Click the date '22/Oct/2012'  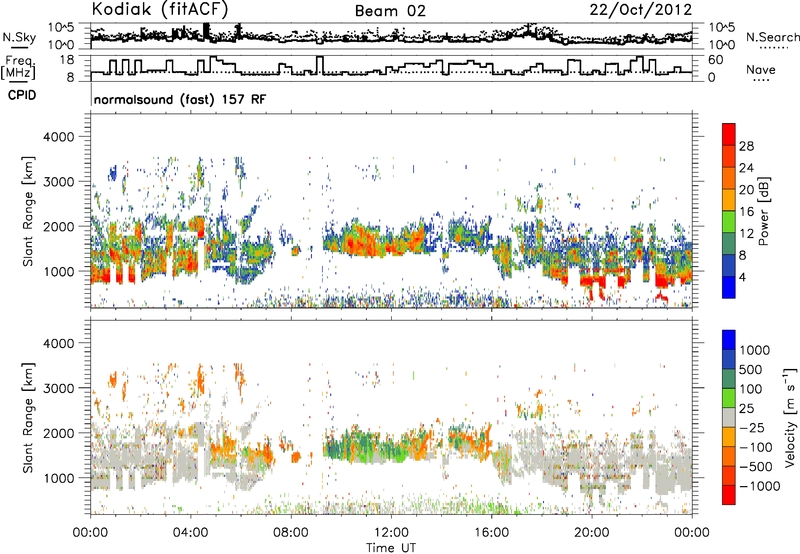(x=641, y=10)
